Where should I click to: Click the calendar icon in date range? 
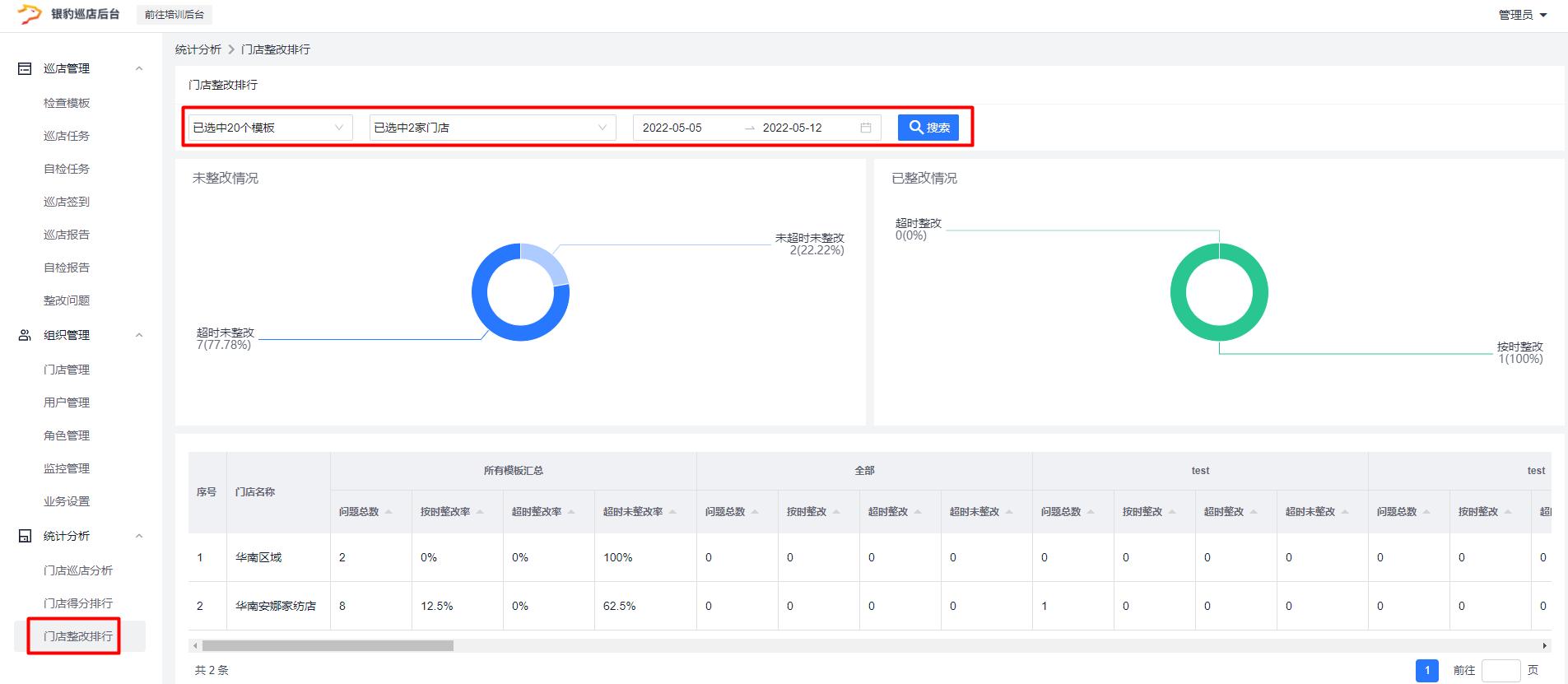(x=865, y=128)
